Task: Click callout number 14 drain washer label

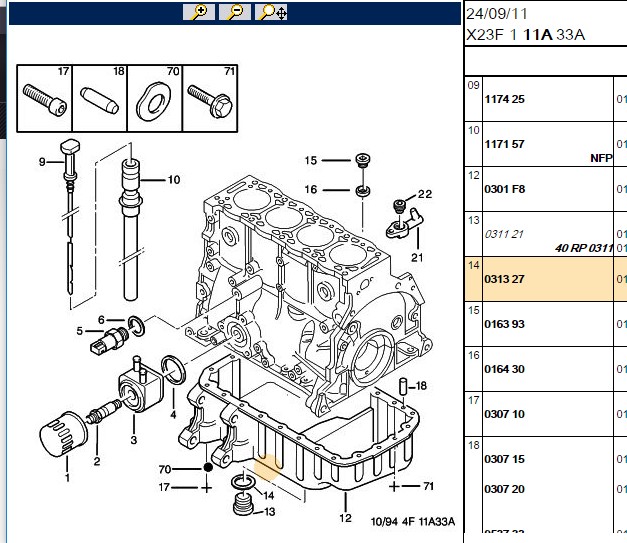Action: pyautogui.click(x=268, y=495)
